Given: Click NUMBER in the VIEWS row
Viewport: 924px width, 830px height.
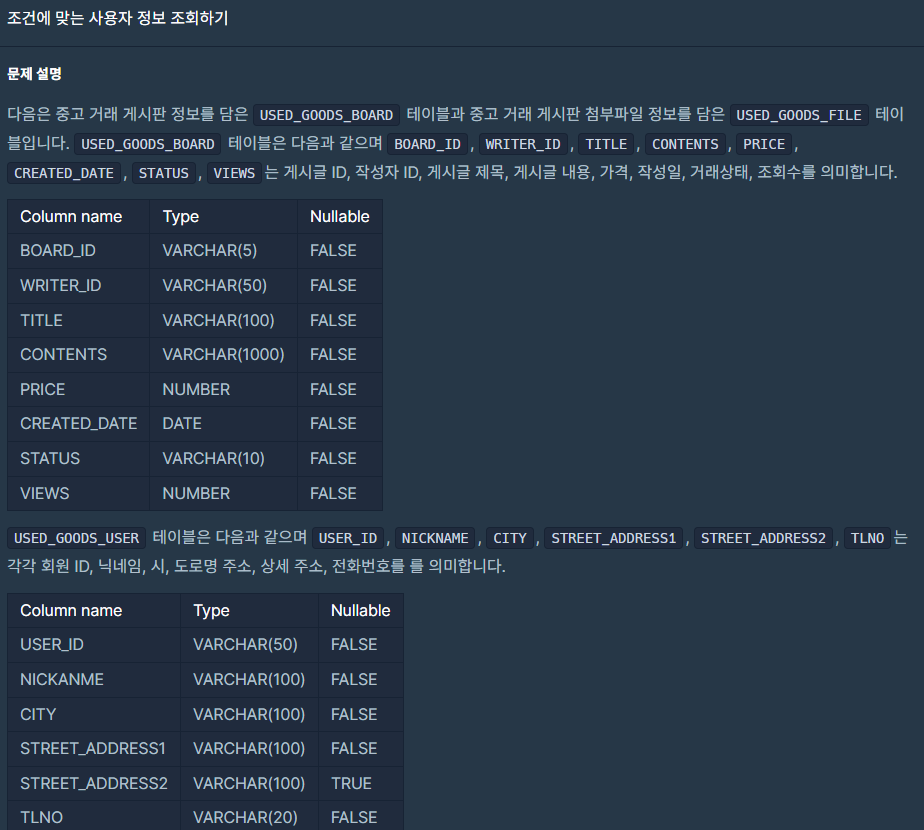Looking at the screenshot, I should click(223, 493).
